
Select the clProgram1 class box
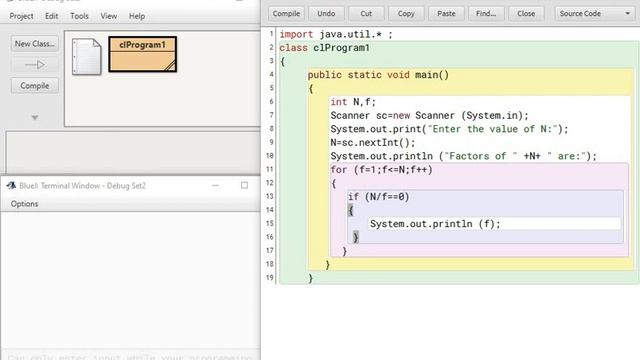tap(142, 54)
